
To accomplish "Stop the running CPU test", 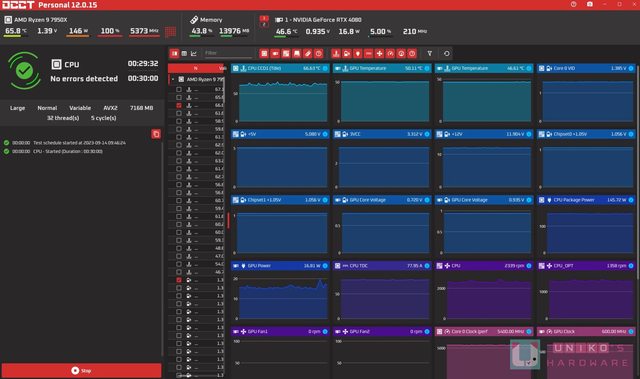I will (82, 370).
